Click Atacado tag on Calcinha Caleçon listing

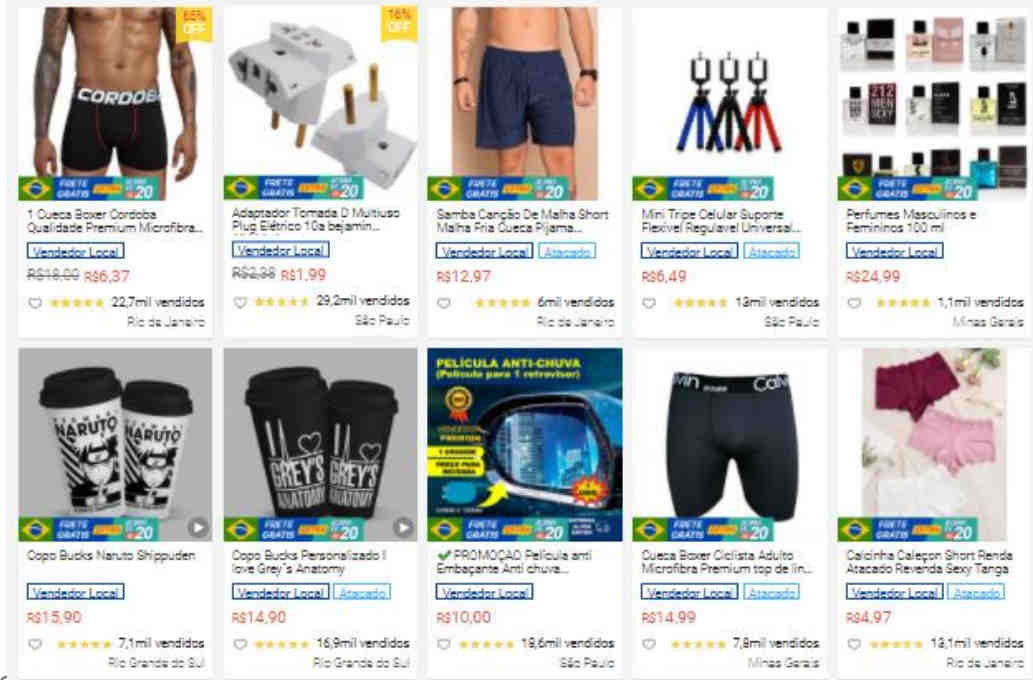(x=976, y=592)
